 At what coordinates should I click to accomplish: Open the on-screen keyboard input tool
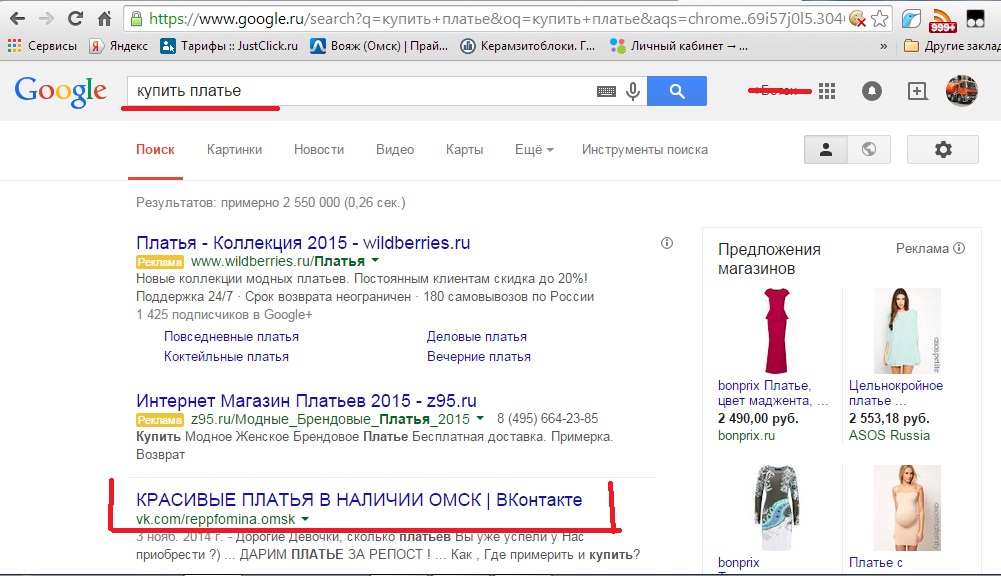tap(606, 91)
